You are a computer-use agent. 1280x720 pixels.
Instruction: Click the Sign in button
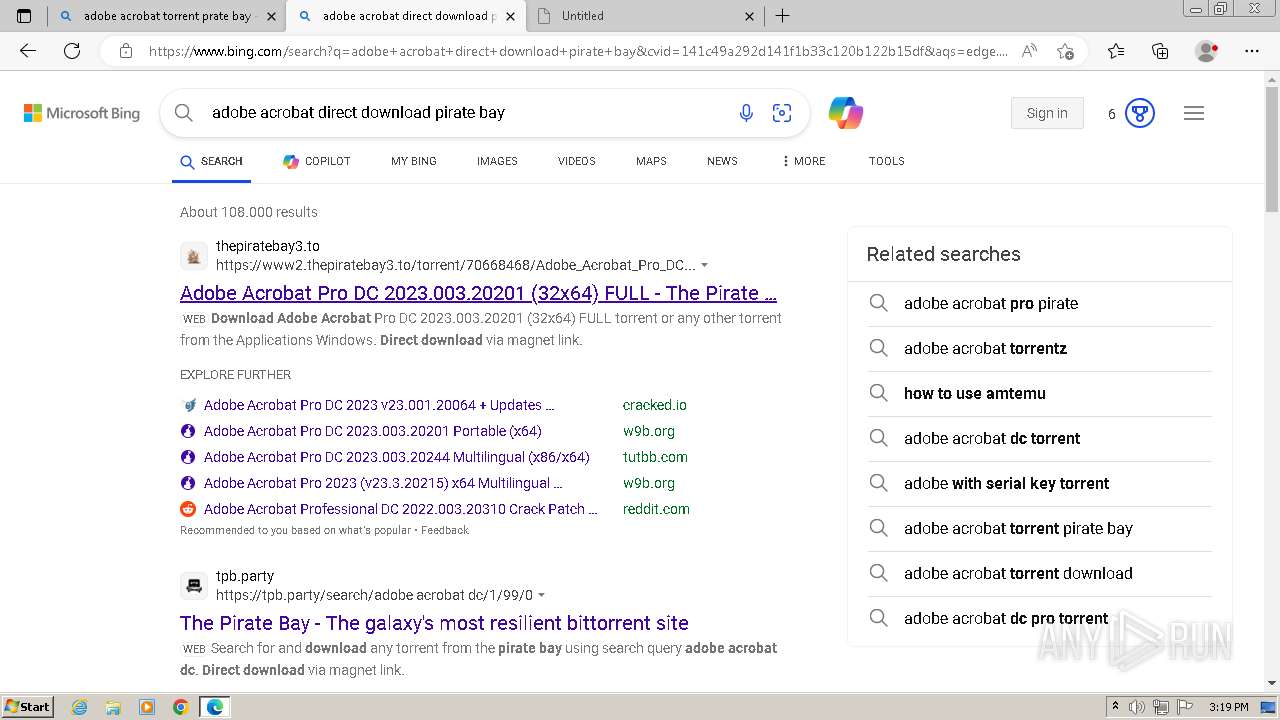1047,113
